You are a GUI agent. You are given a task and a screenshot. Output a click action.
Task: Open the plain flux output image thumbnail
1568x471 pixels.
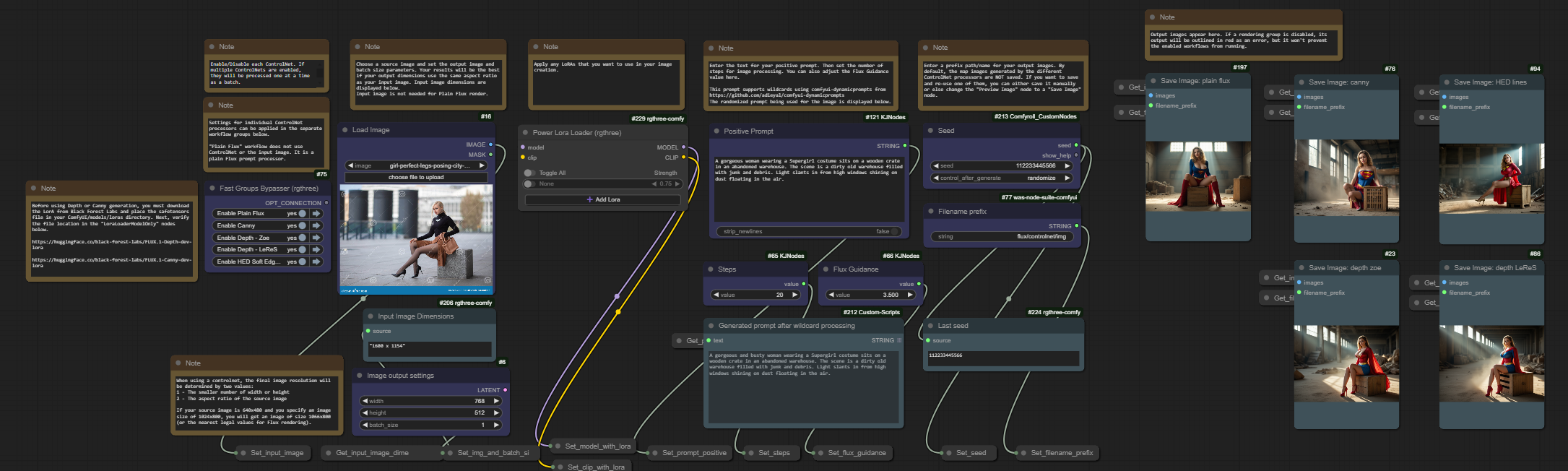click(1198, 176)
